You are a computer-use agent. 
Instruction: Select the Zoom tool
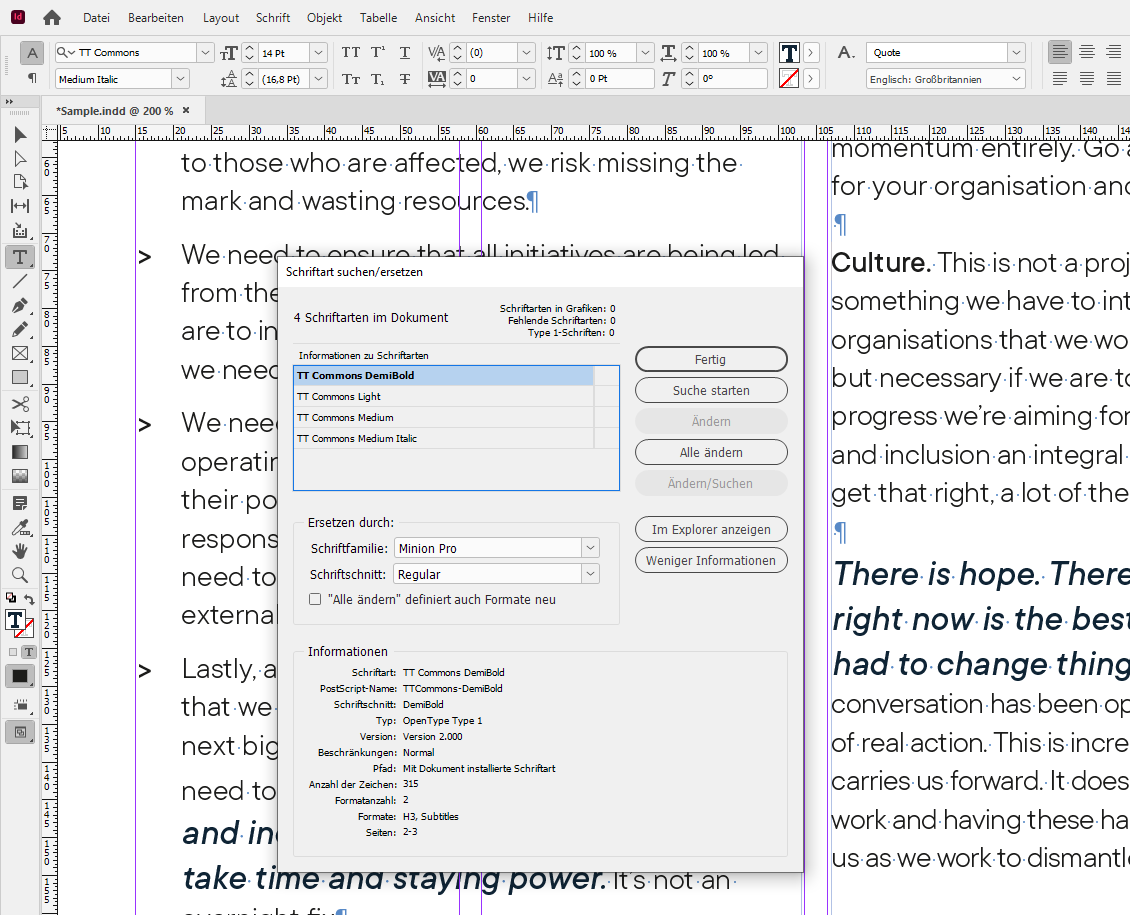pyautogui.click(x=20, y=575)
